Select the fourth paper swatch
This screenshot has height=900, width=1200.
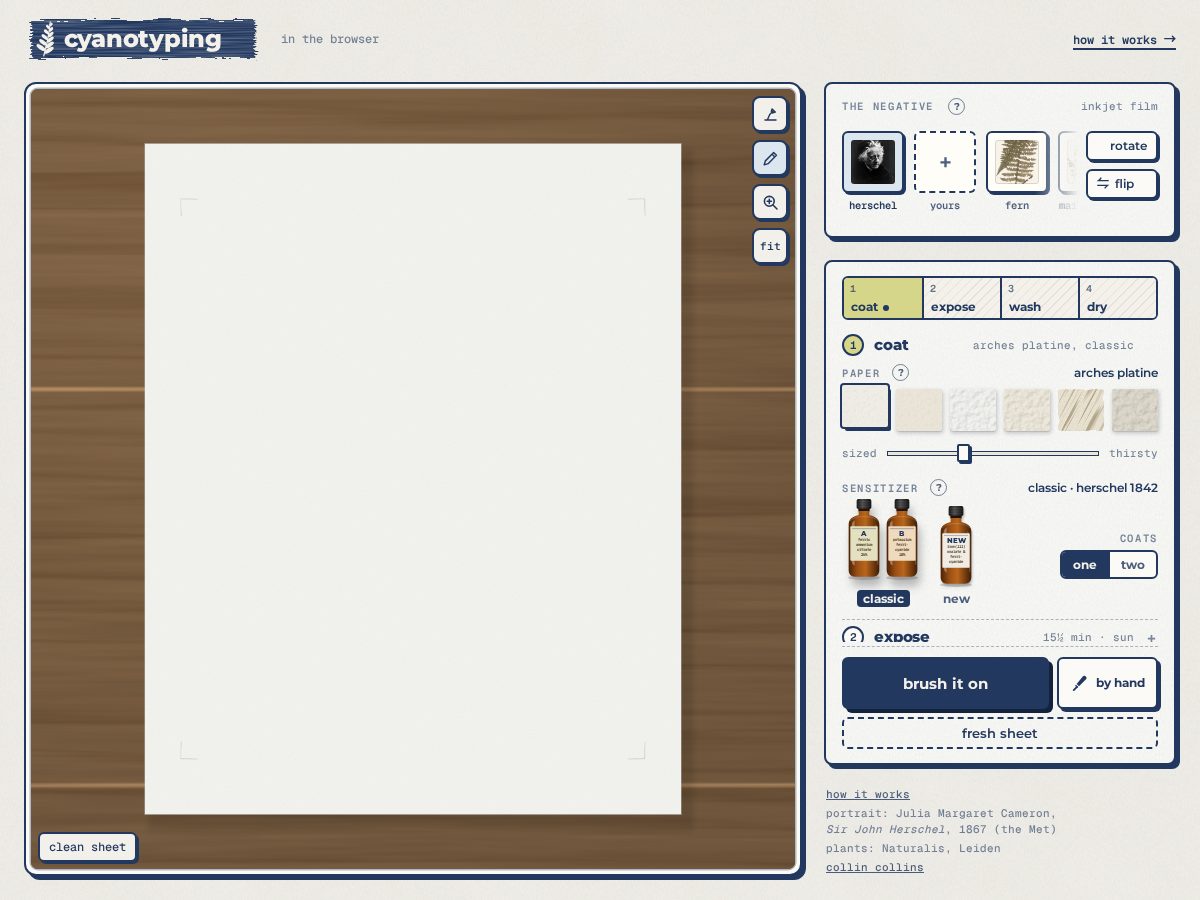[1027, 409]
